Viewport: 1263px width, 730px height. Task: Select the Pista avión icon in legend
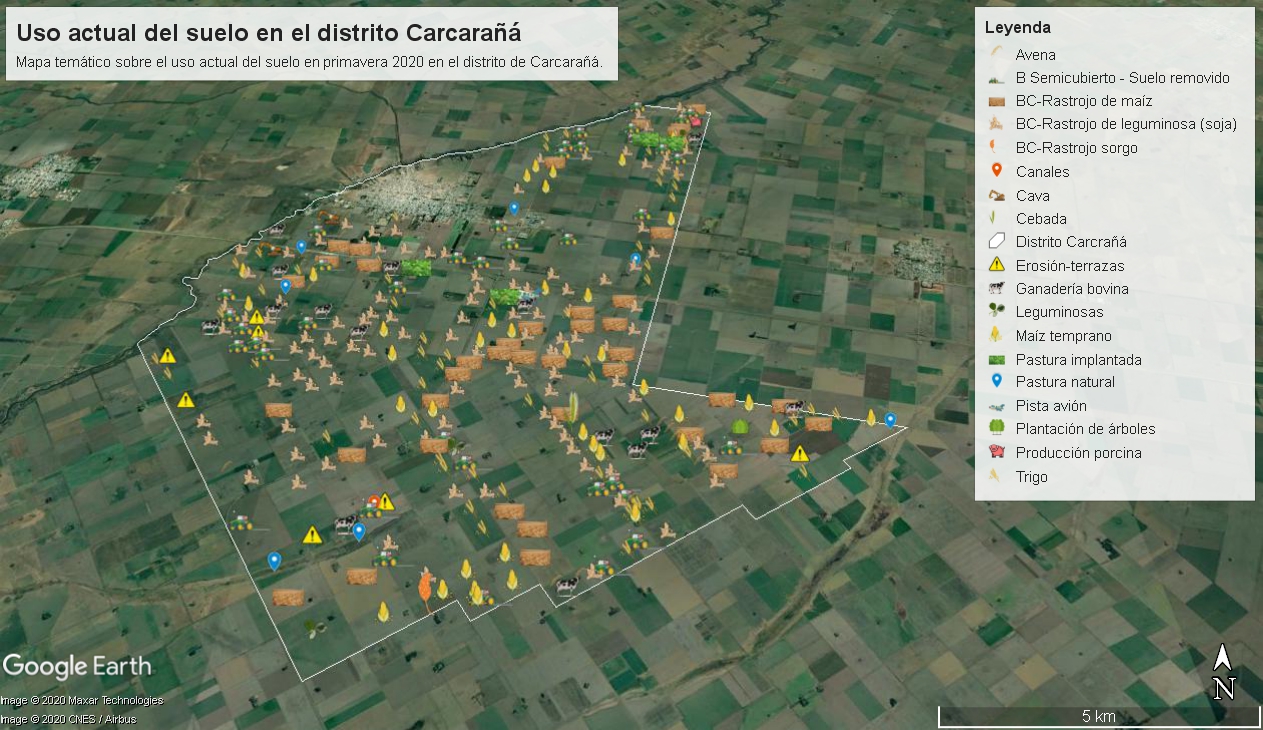click(x=996, y=406)
